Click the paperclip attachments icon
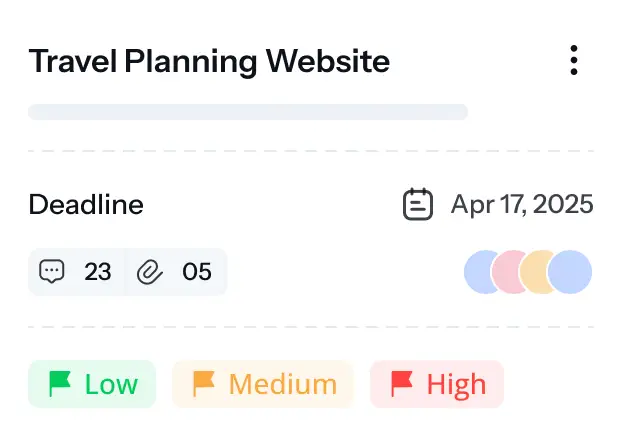620x448 pixels. 149,272
